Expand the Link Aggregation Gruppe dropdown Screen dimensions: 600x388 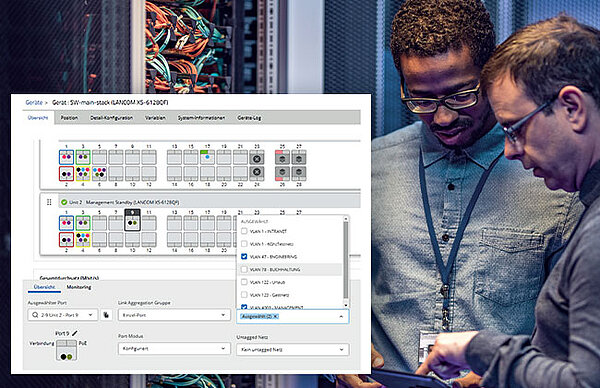tap(174, 315)
